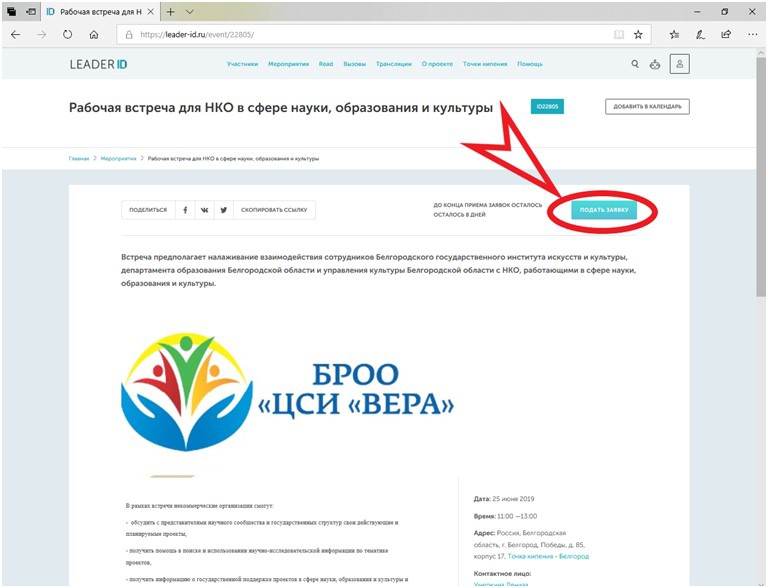Open the browser home page icon
Viewport: 768px width, 588px height.
[x=94, y=35]
